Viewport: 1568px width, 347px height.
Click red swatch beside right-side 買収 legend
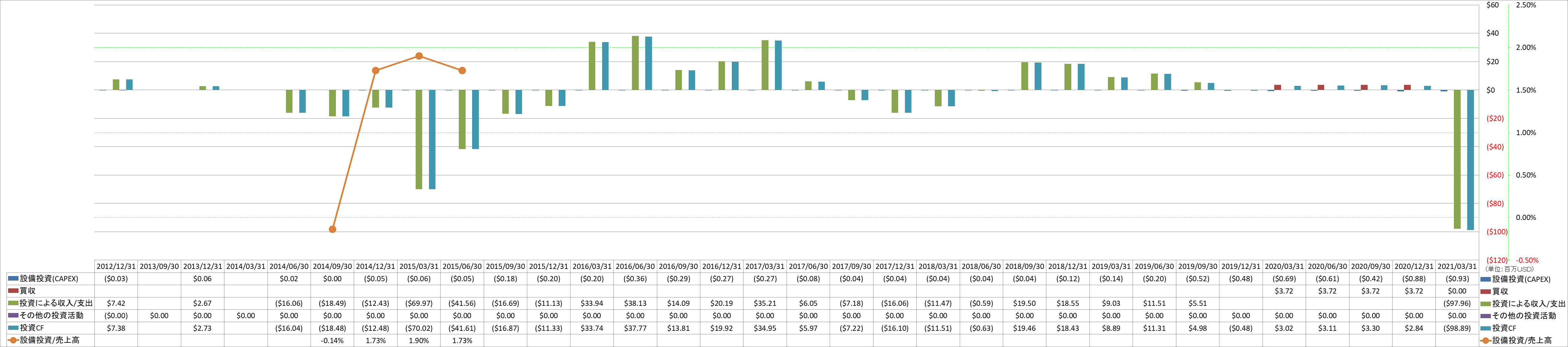[1486, 292]
